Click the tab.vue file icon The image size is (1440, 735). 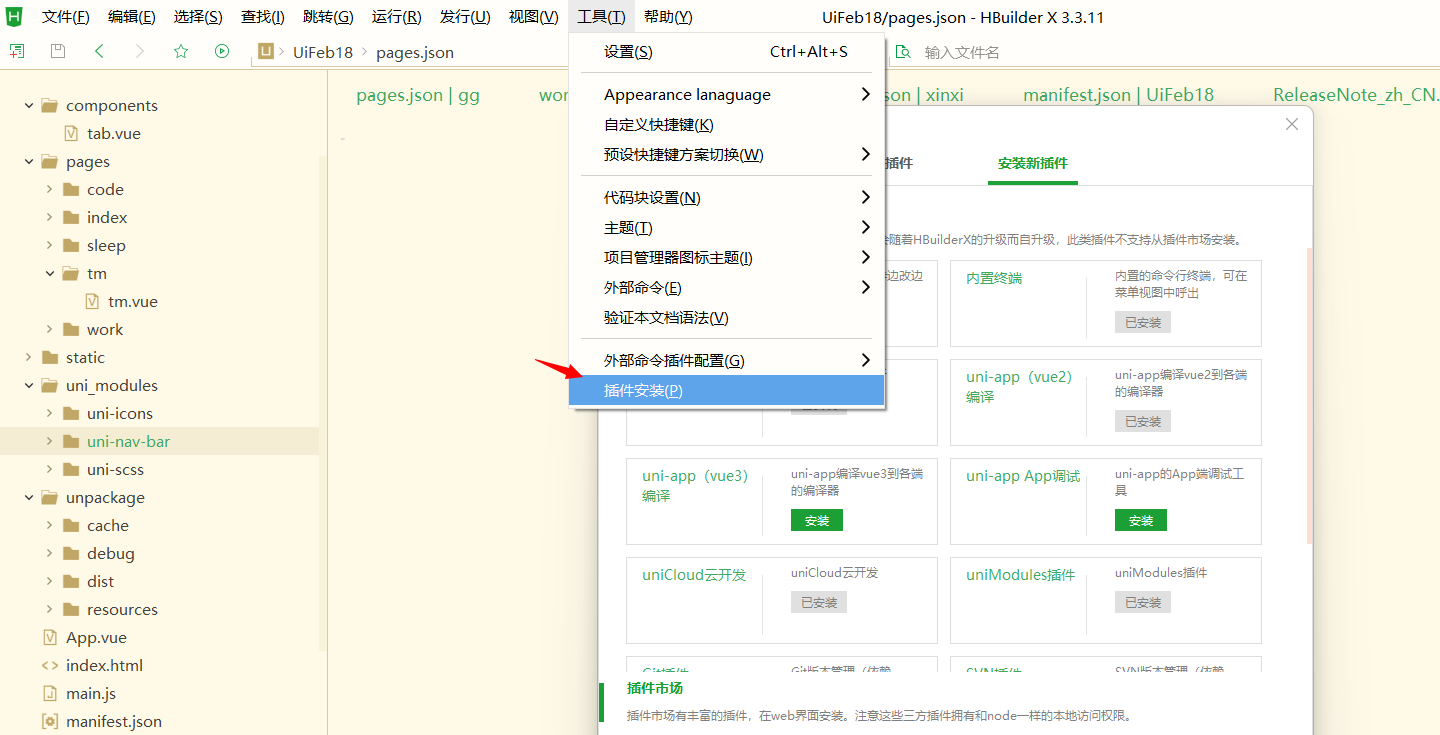[70, 133]
